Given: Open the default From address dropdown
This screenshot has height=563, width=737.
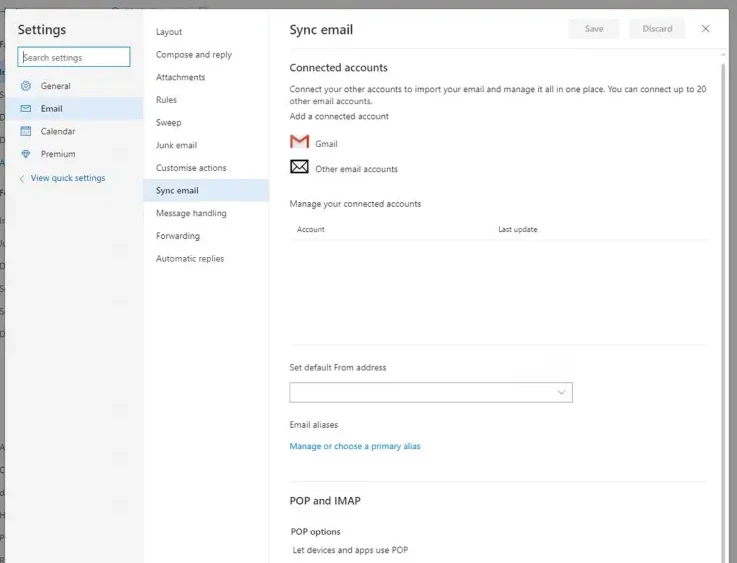Looking at the screenshot, I should click(x=431, y=392).
